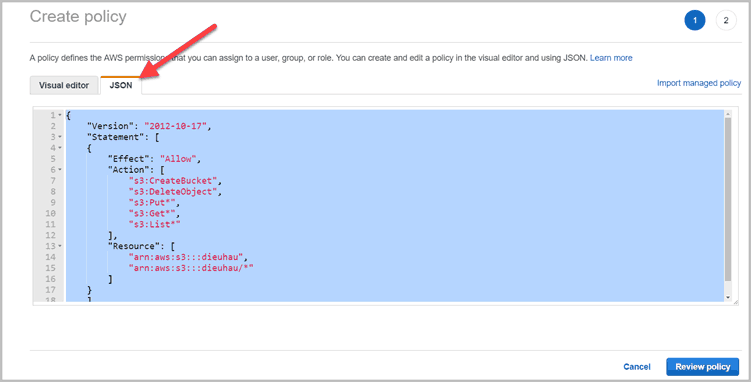Click line number 12 in gutter

coord(50,236)
